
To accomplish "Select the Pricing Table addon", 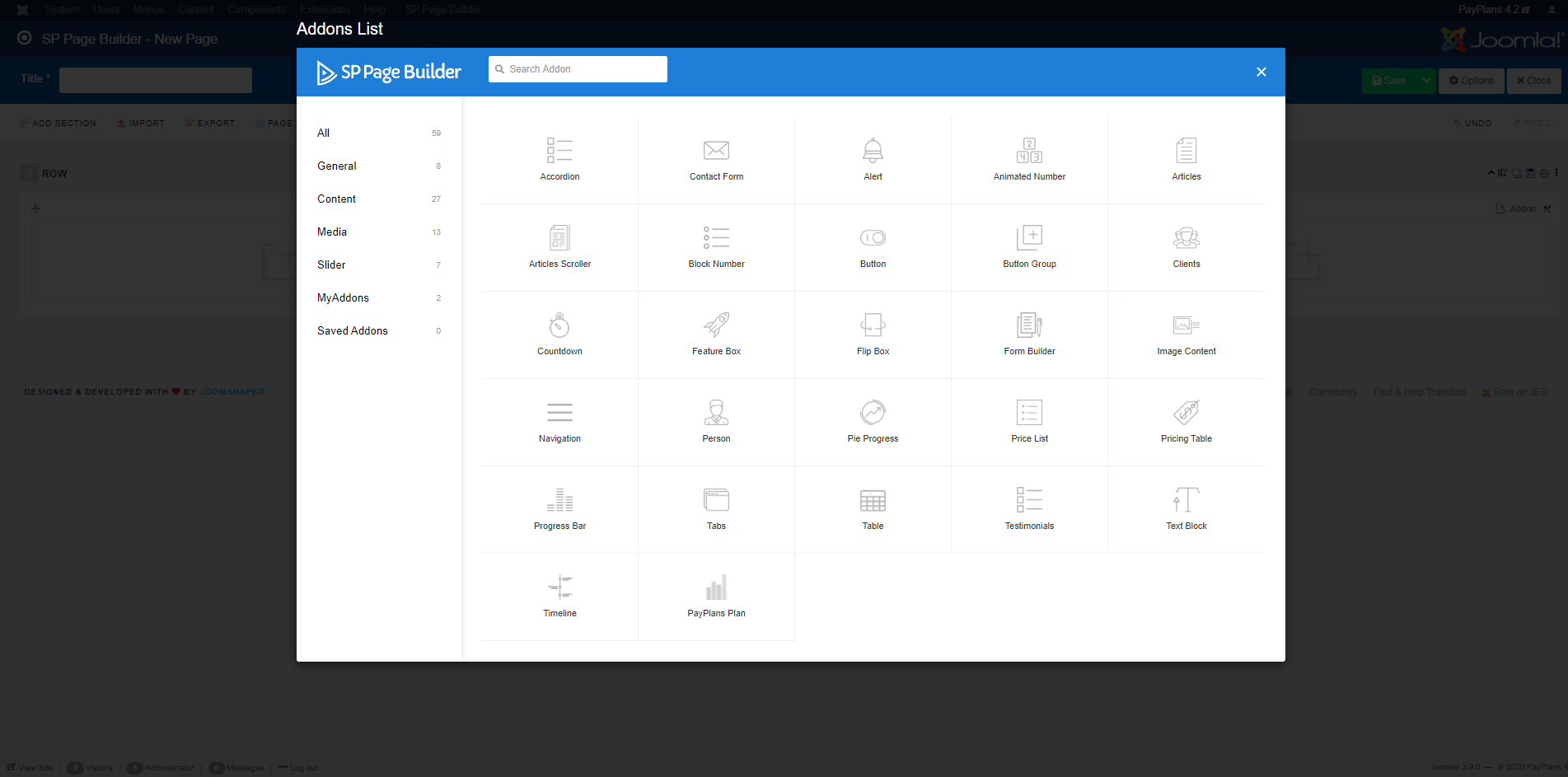I will pos(1186,423).
